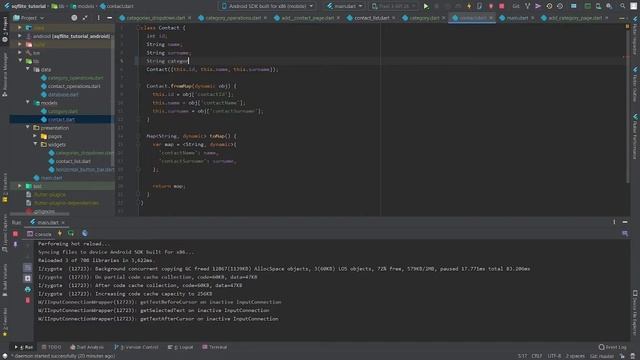Select the Console tab in Run panel
This screenshot has width=640, height=360.
pyautogui.click(x=39, y=234)
